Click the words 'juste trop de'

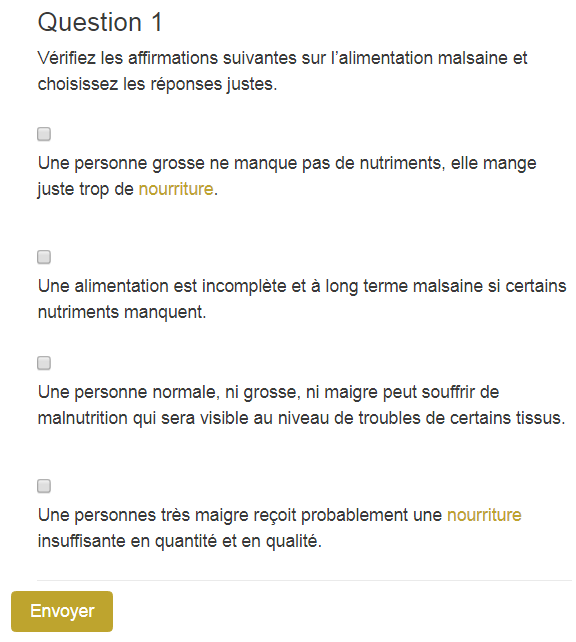coord(86,189)
